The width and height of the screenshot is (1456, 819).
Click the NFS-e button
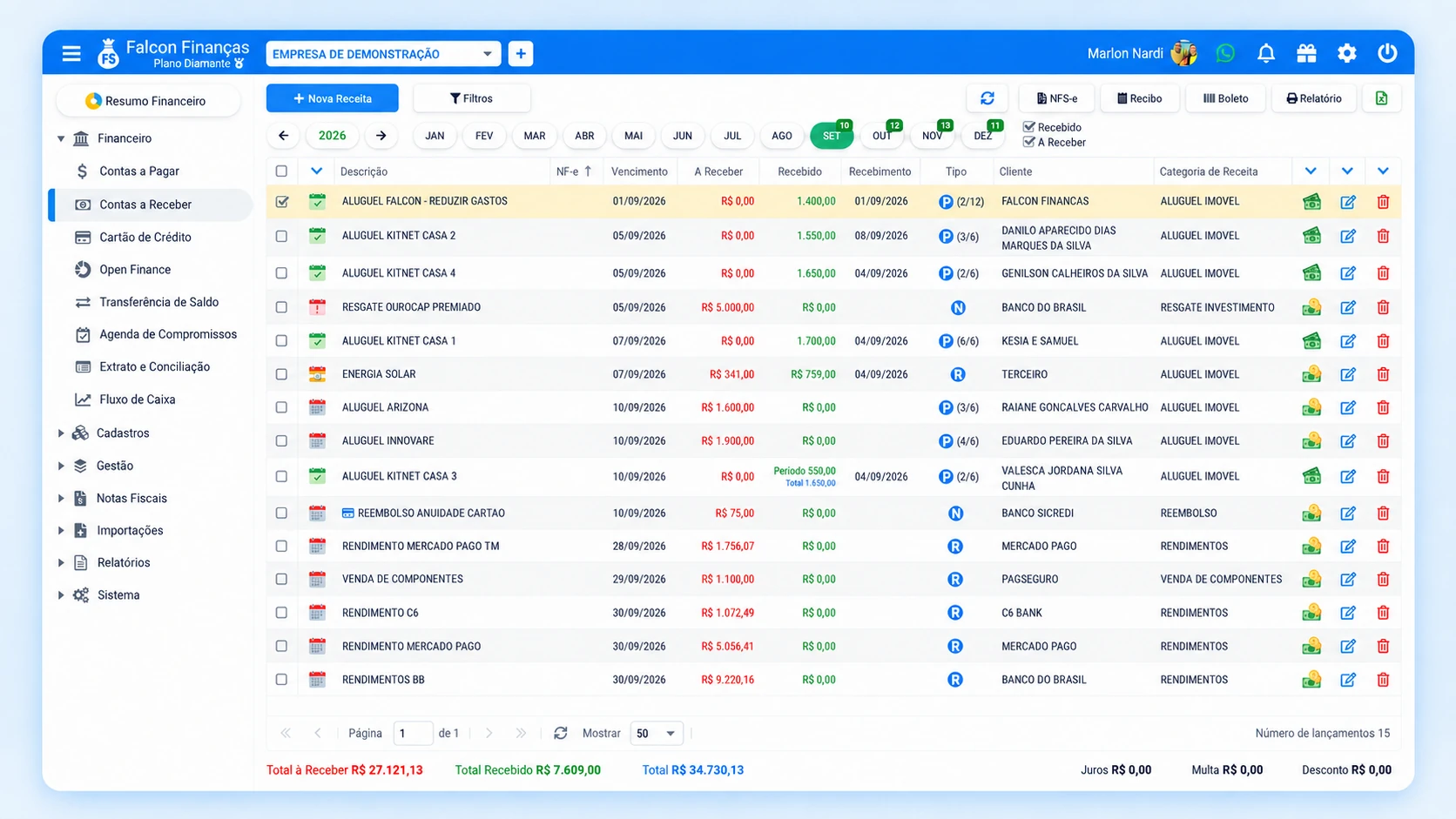(x=1056, y=98)
